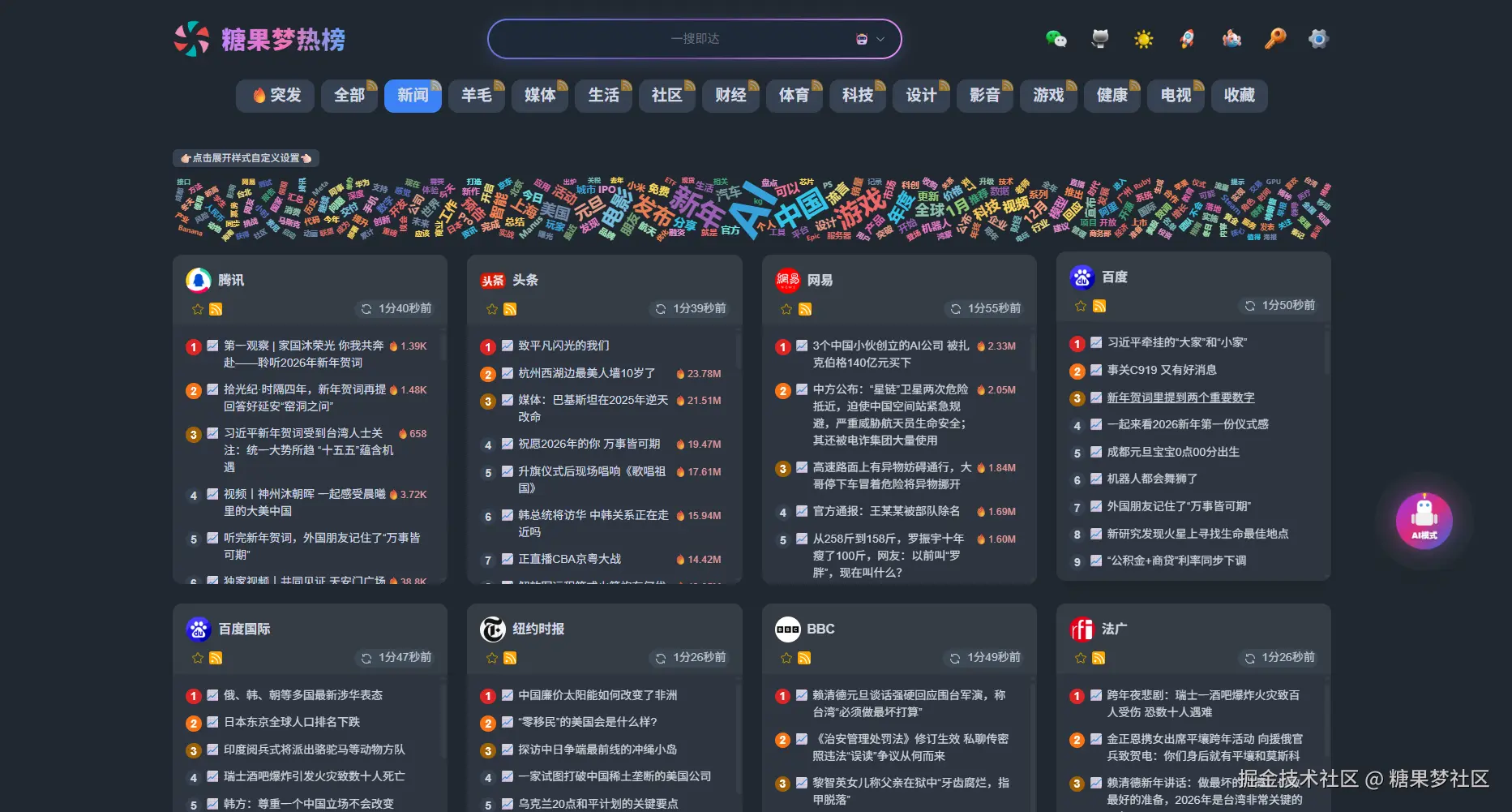Open trend chart for 杭州西湖边最美人墙10岁了
The width and height of the screenshot is (1512, 812).
click(508, 372)
